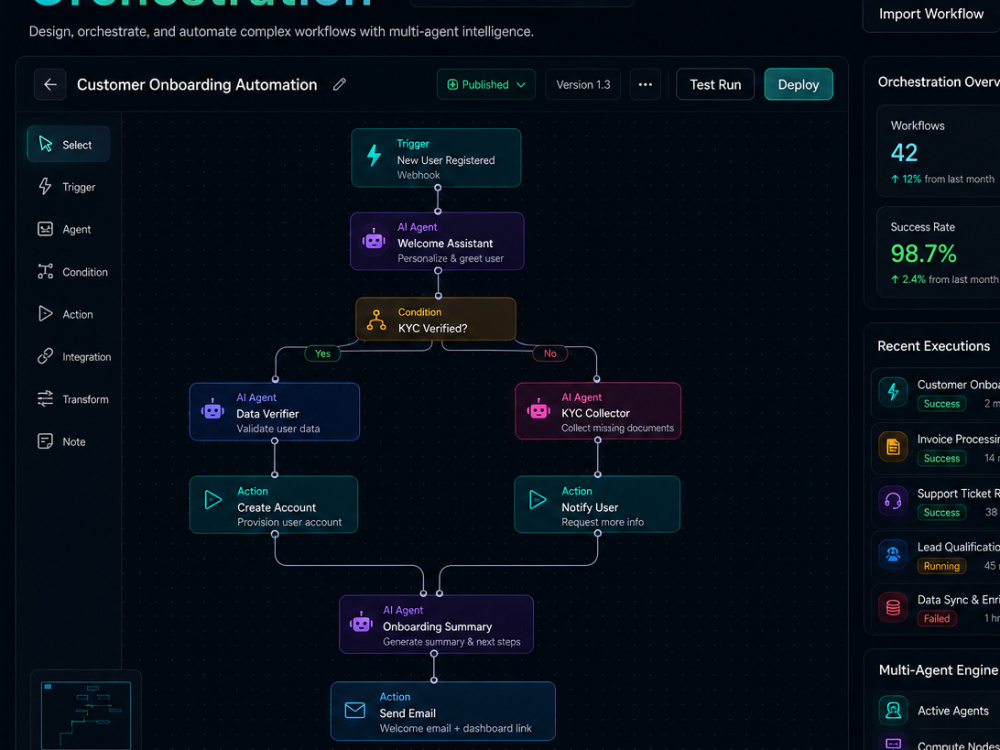Click branch icon on KYC Verified node

(376, 320)
